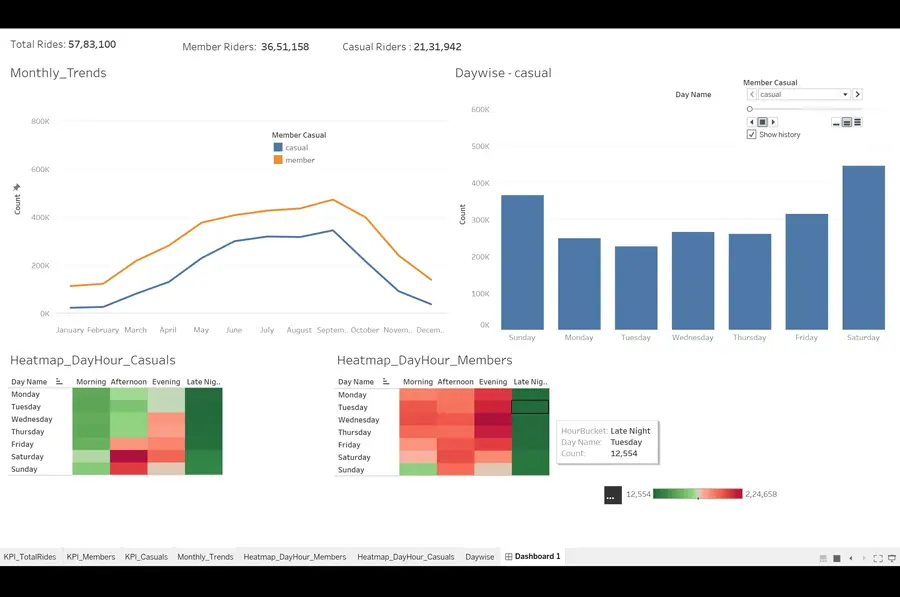Select the Sunday bar in Daywise chart

[x=522, y=262]
